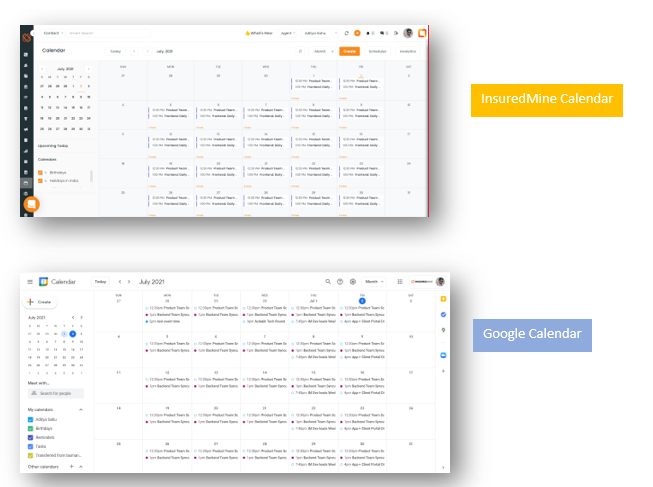This screenshot has height=487, width=653.
Task: Open the megaphone campaigns icon in InsuredMine sidebar
Action: (x=26, y=129)
